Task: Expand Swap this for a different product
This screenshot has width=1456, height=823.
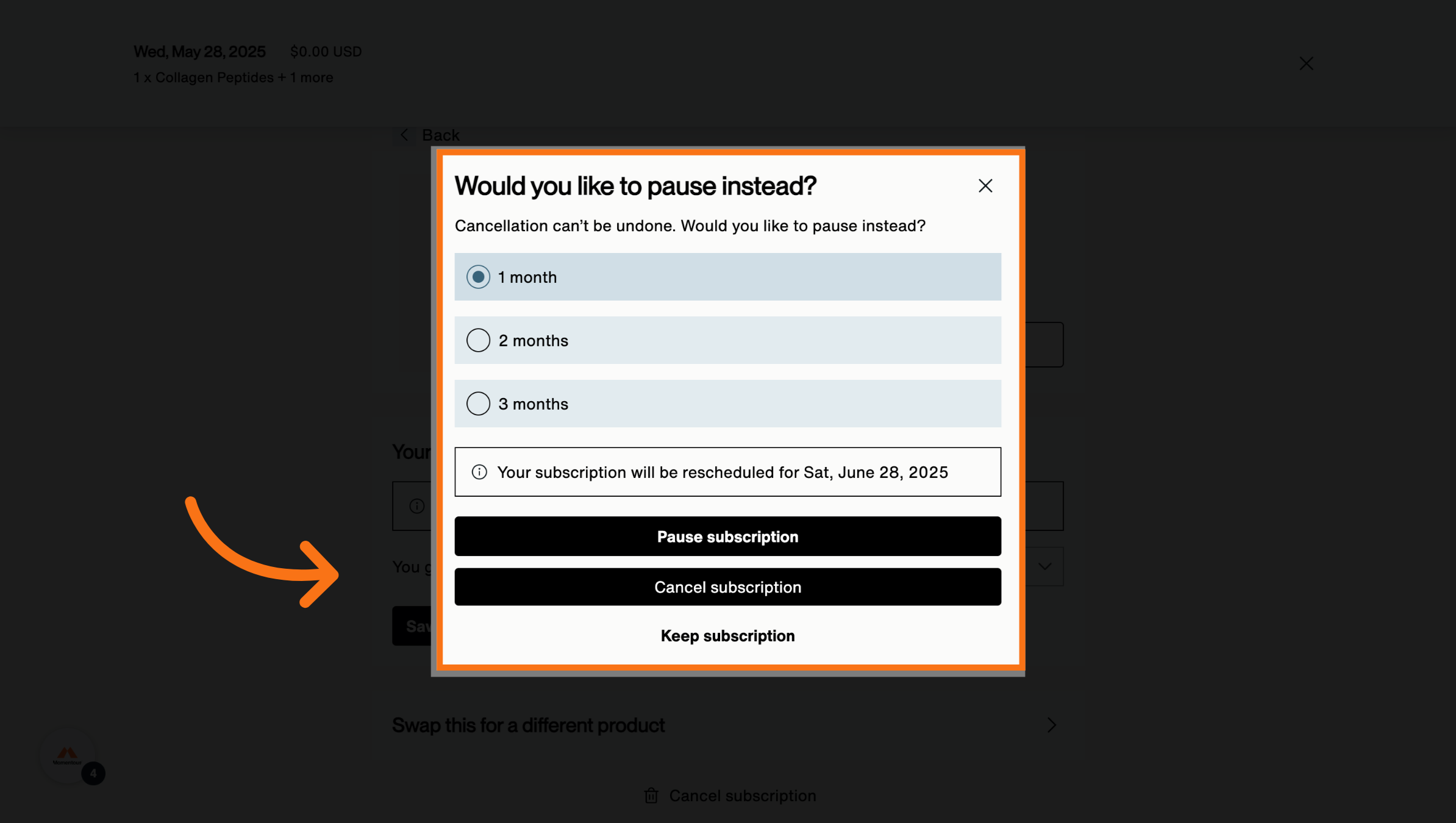Action: (529, 725)
